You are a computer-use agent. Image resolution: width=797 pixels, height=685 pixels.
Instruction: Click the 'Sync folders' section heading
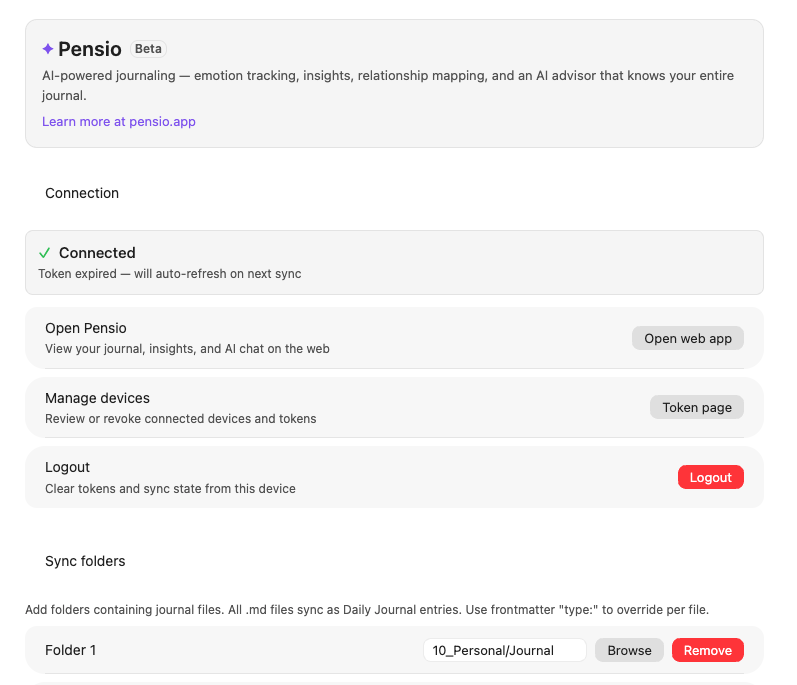[x=85, y=561]
